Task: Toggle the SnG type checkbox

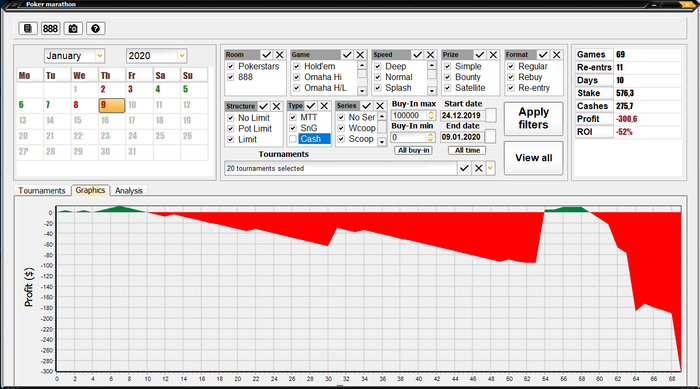Action: pos(293,128)
